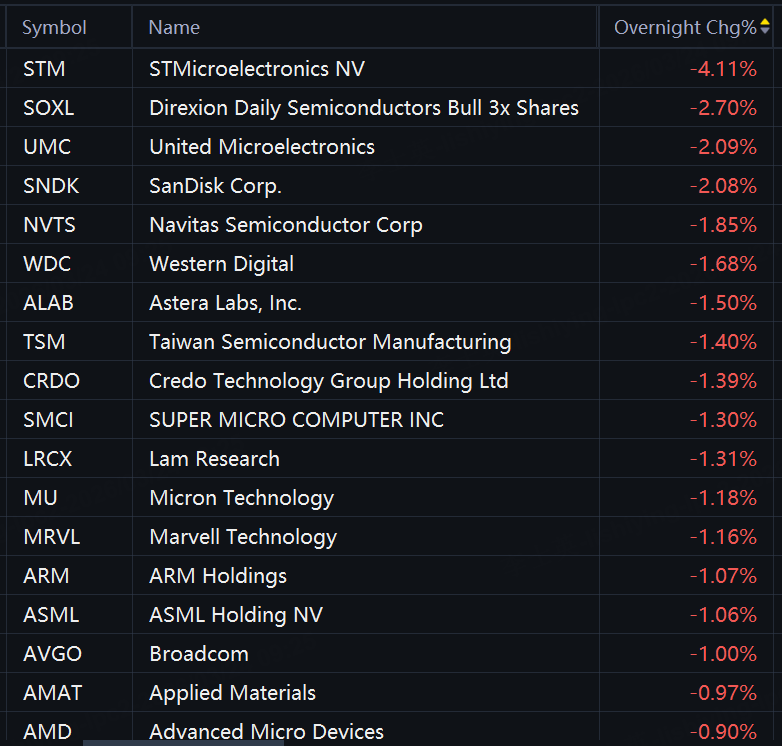Click Broadcom's -1.00% change value
This screenshot has height=746, width=782.
coord(723,654)
